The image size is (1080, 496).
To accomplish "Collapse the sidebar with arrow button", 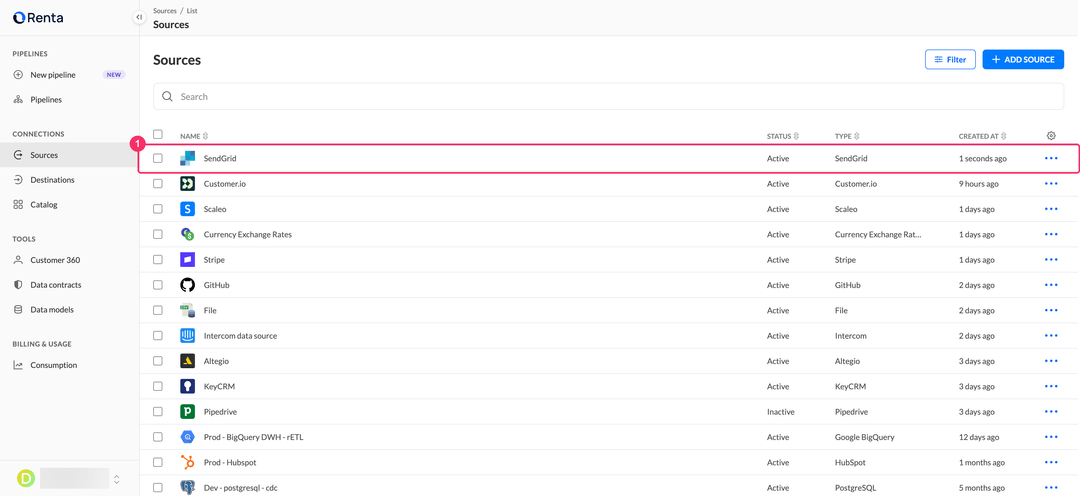I will [x=139, y=17].
